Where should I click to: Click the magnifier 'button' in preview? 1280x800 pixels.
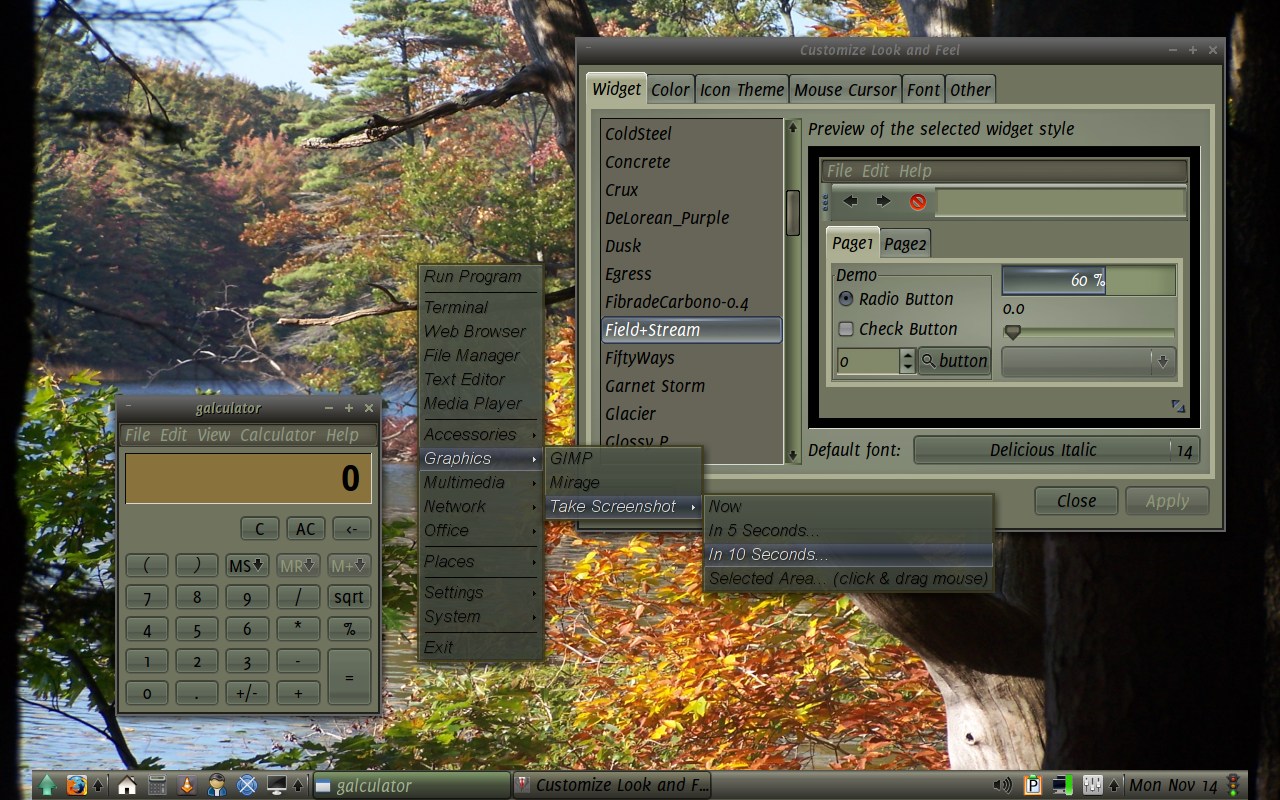(954, 361)
